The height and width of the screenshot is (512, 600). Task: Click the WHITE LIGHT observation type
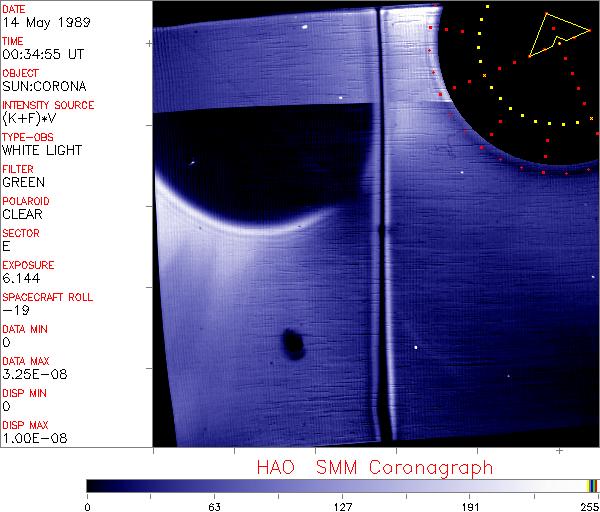(42, 151)
